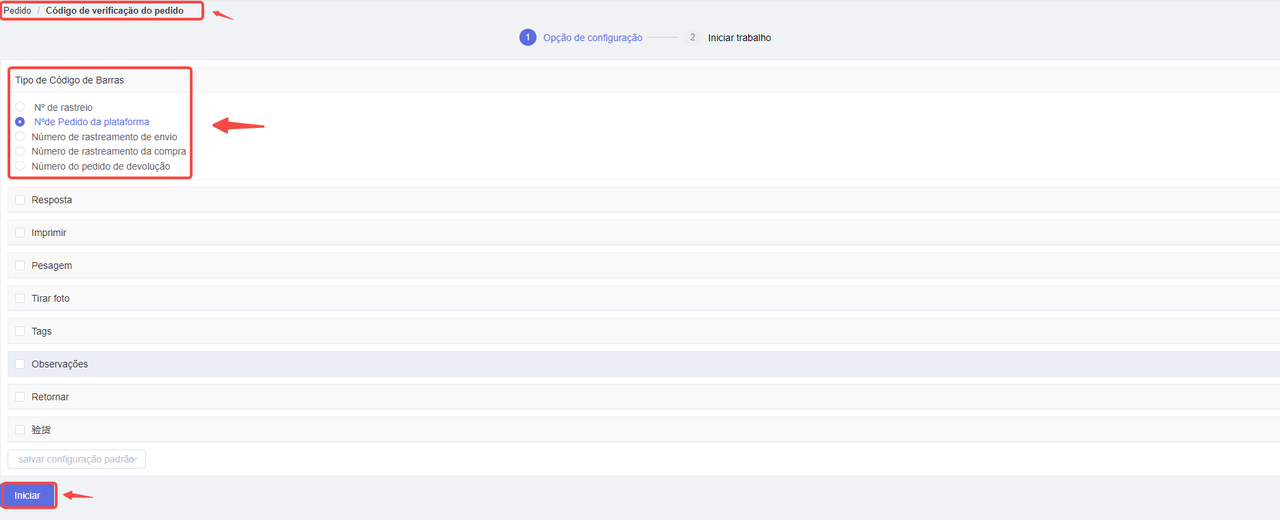Click Código de verificação do pedido breadcrumb
This screenshot has height=520, width=1280.
click(x=115, y=10)
